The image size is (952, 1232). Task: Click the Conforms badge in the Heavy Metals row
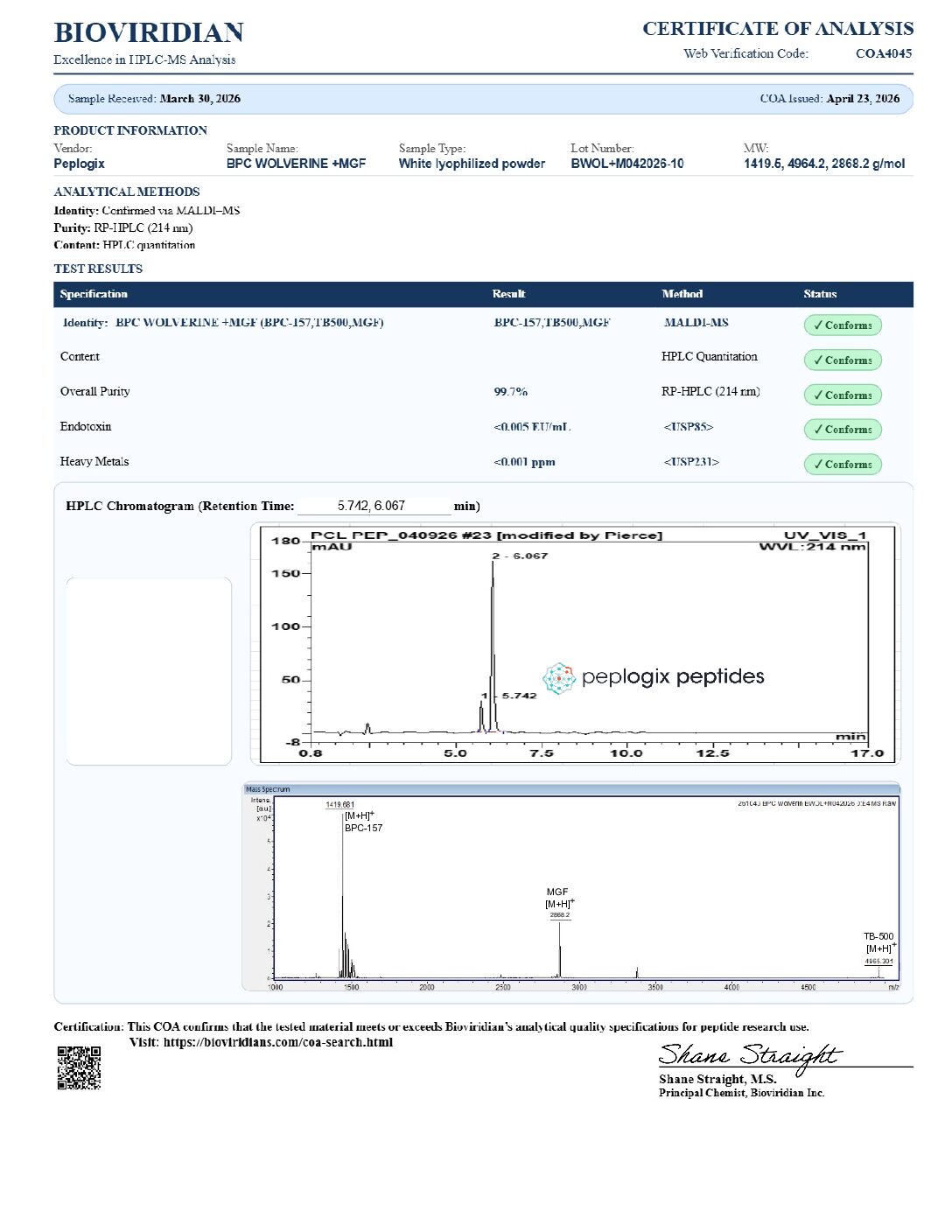843,465
